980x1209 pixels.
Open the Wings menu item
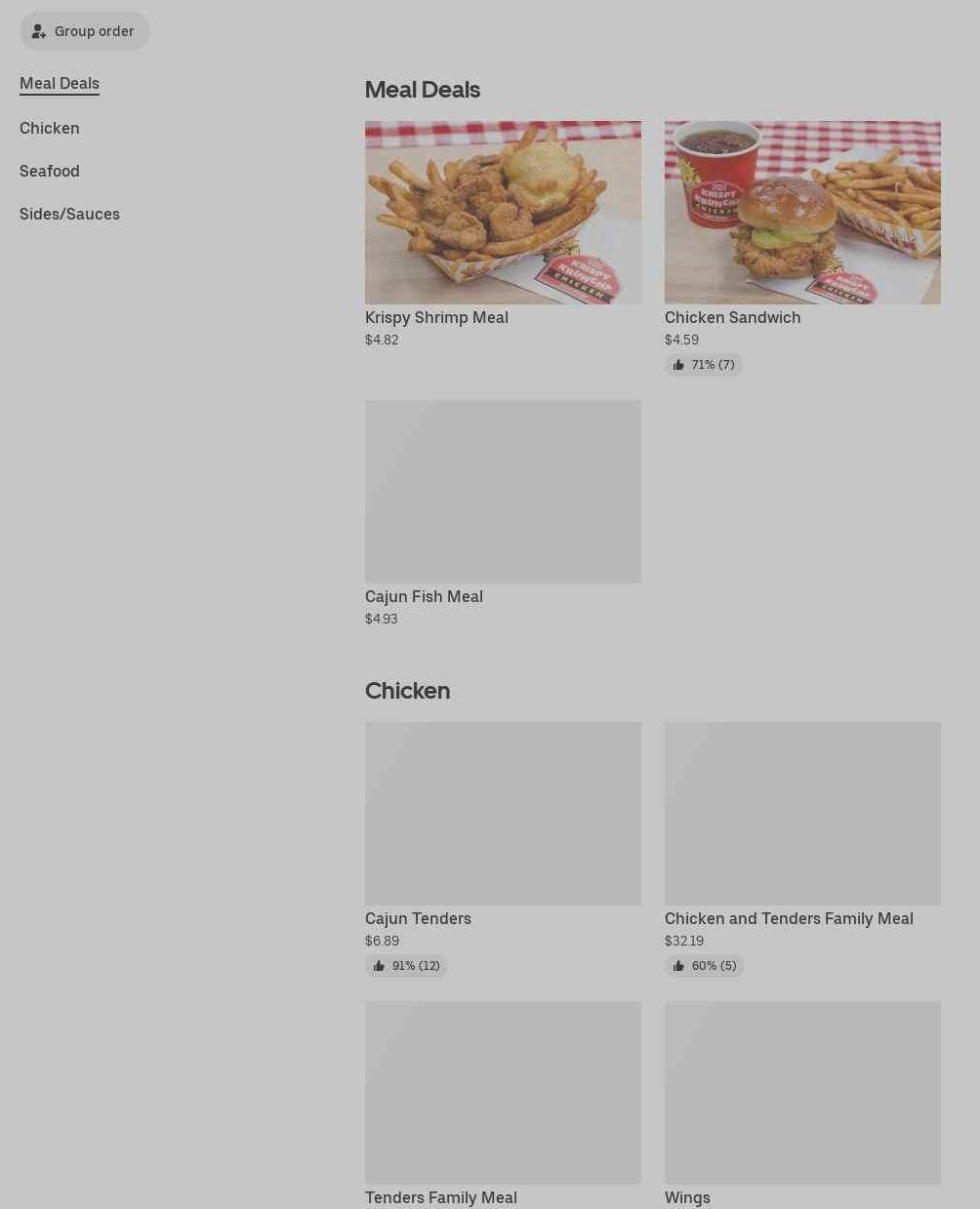point(687,1197)
